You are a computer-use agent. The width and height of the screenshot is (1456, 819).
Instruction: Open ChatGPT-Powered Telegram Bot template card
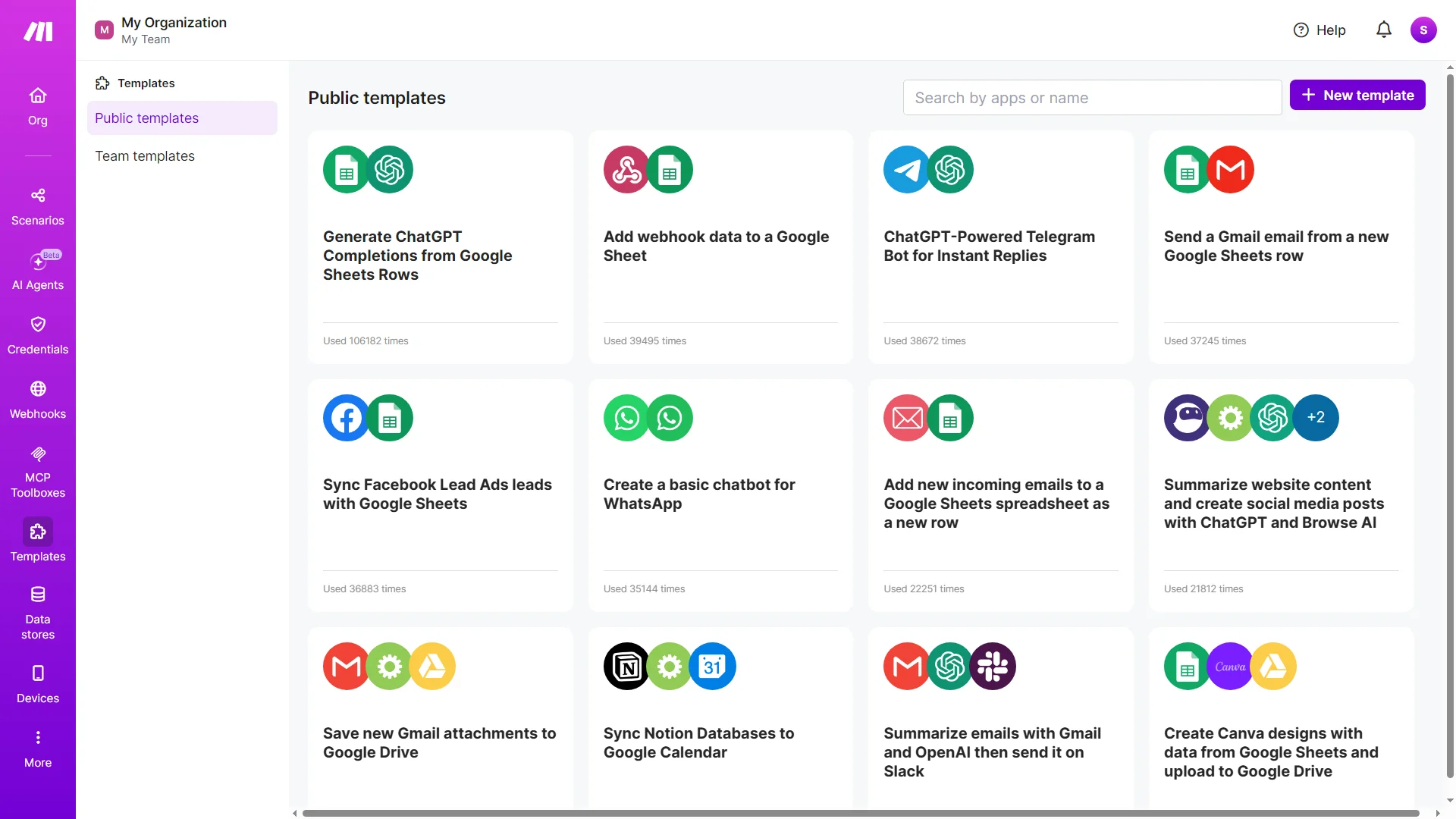click(x=1000, y=247)
